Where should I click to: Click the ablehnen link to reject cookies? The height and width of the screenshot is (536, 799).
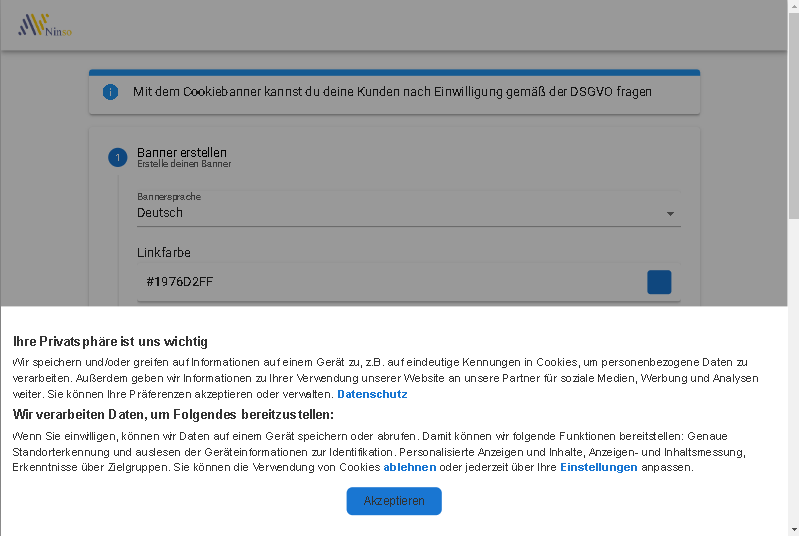(x=409, y=467)
